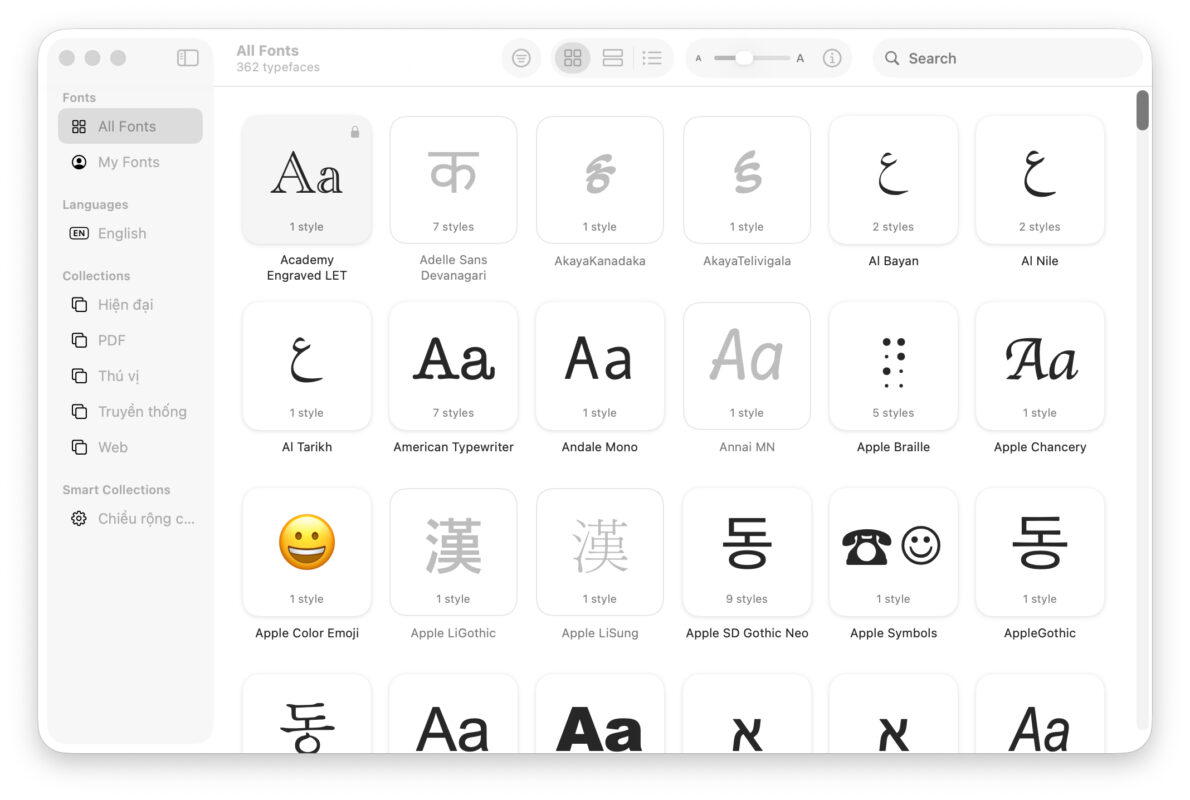Click the "Smart Collections" section header
Viewport: 1190px width, 800px height.
116,490
